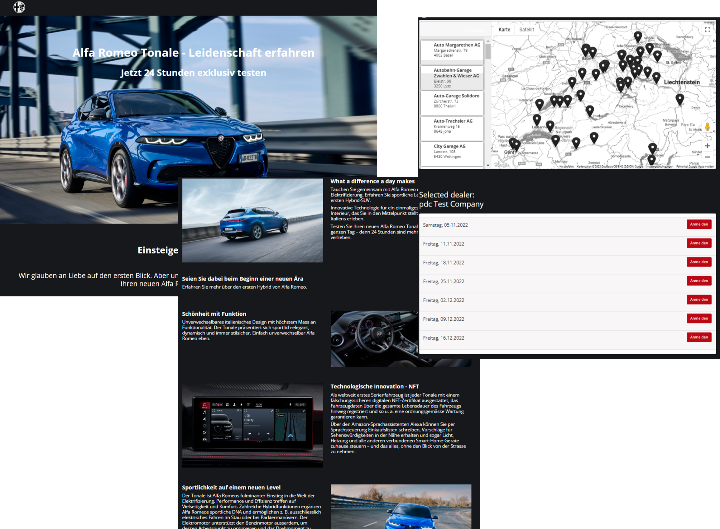Select dealer Autobahn-Garage Zwahlen & Wieser AG
The width and height of the screenshot is (720, 529).
(452, 78)
